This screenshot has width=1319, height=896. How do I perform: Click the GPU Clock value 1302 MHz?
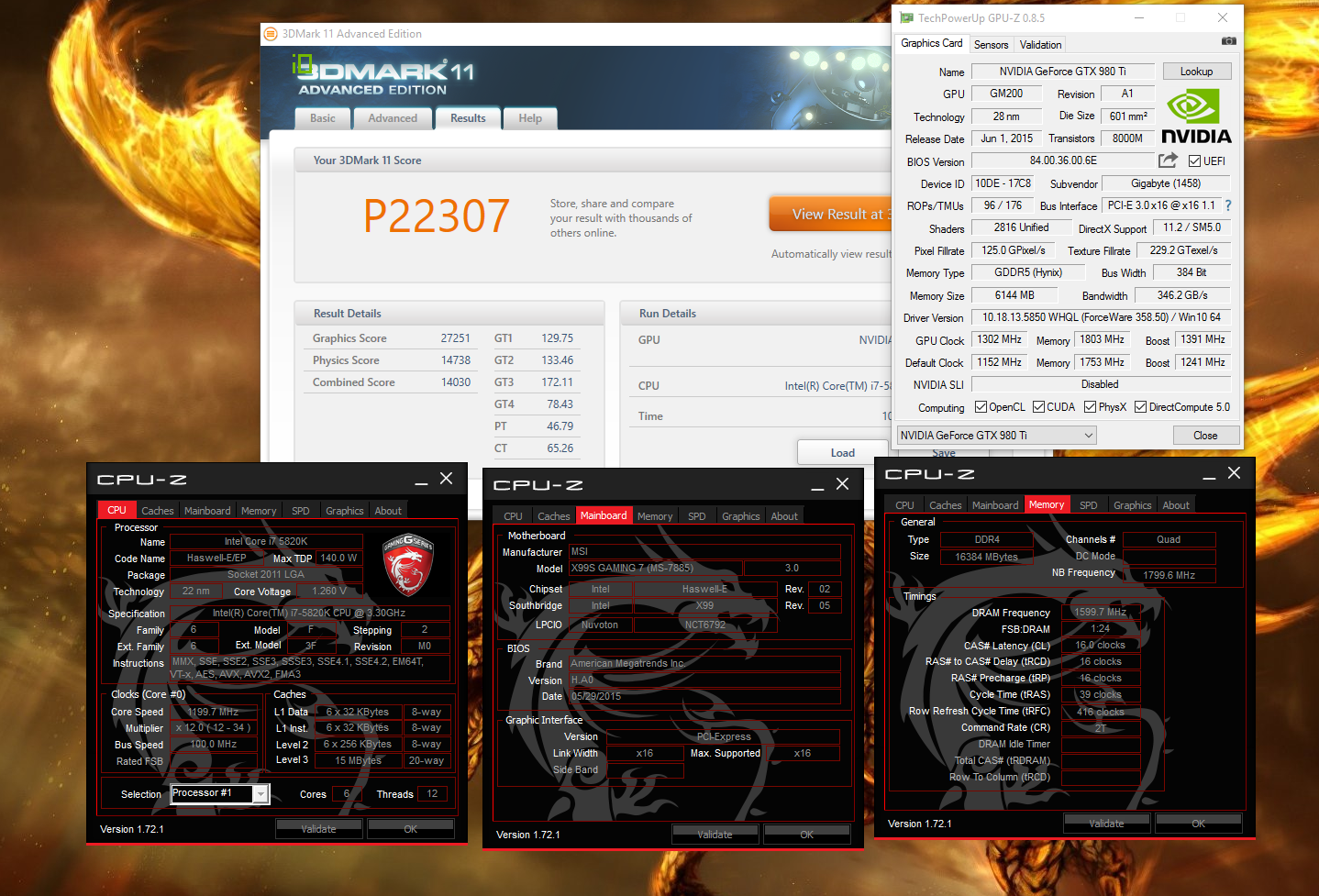pyautogui.click(x=1000, y=339)
